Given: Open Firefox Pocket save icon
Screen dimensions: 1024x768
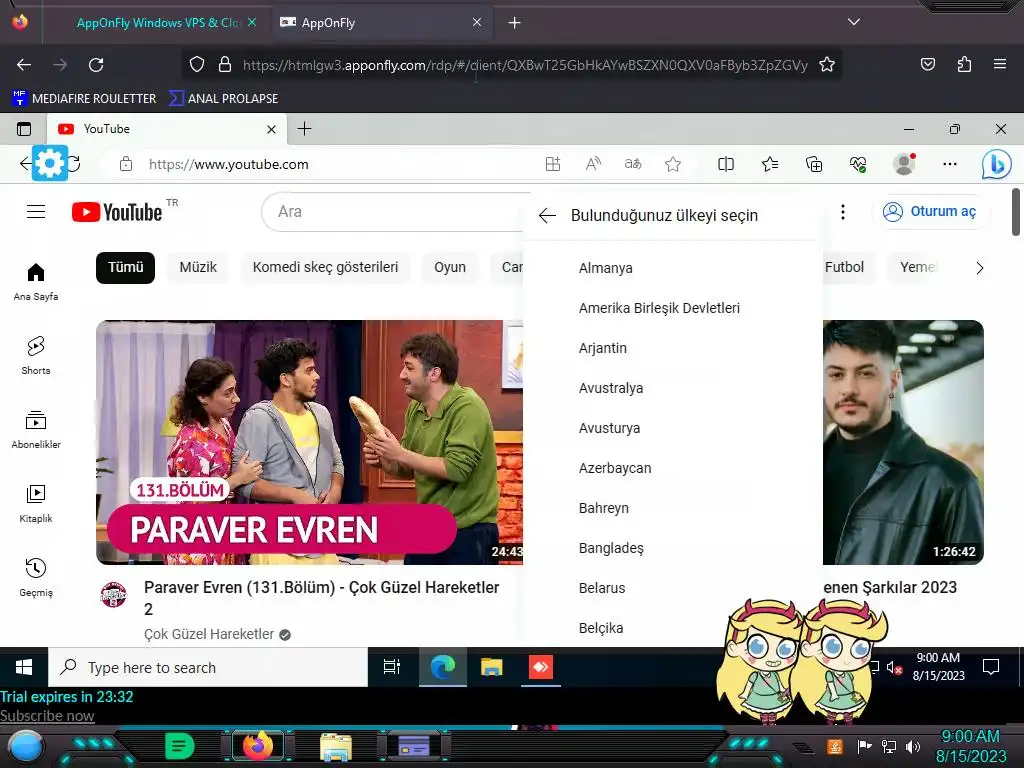Looking at the screenshot, I should [927, 65].
